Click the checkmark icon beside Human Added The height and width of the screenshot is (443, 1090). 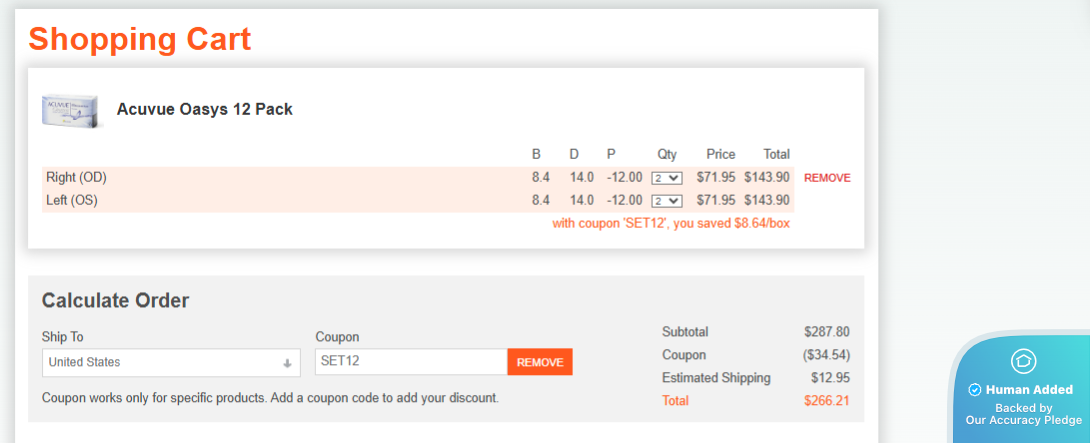(975, 390)
